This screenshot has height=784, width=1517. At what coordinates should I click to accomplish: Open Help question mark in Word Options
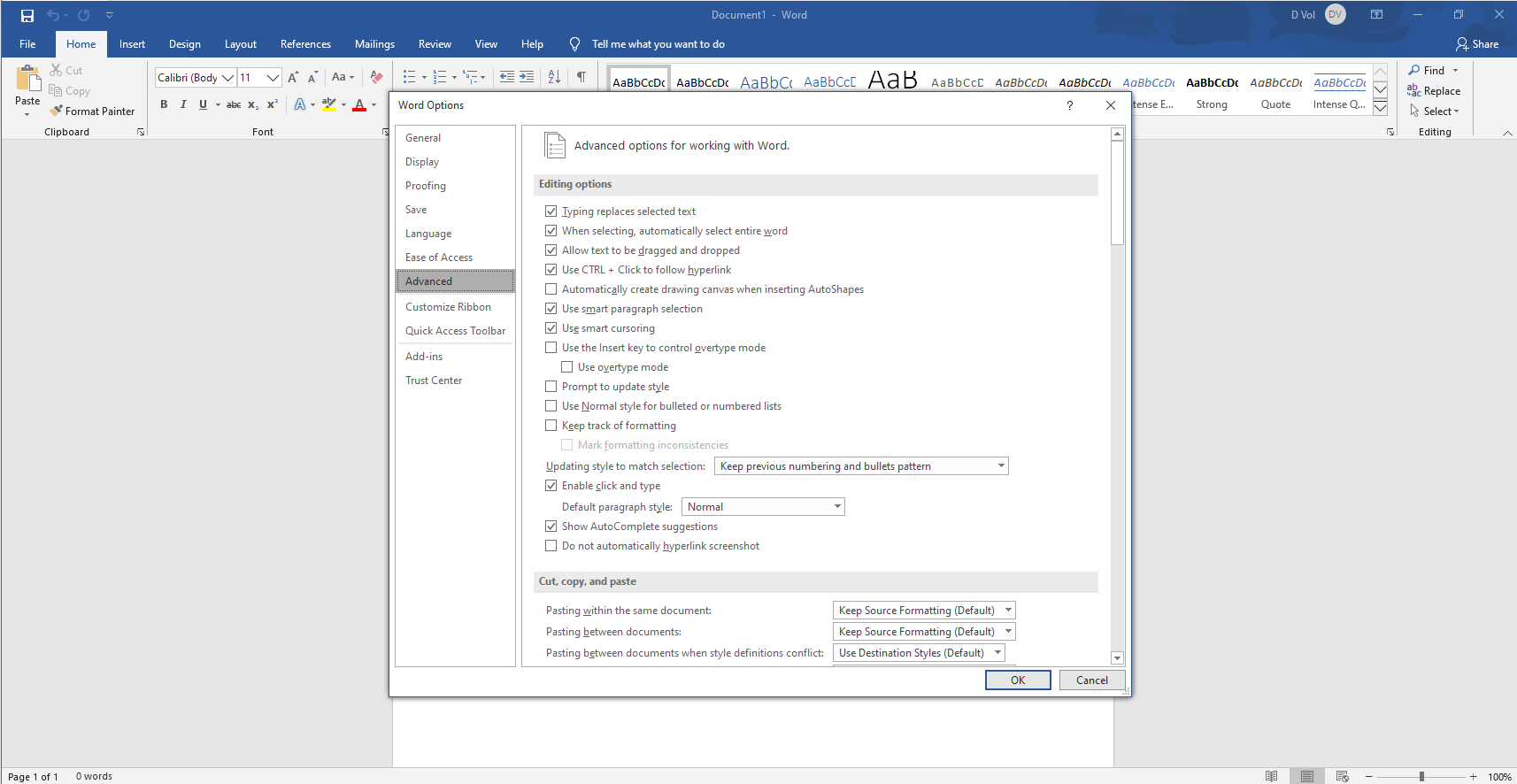click(1070, 105)
